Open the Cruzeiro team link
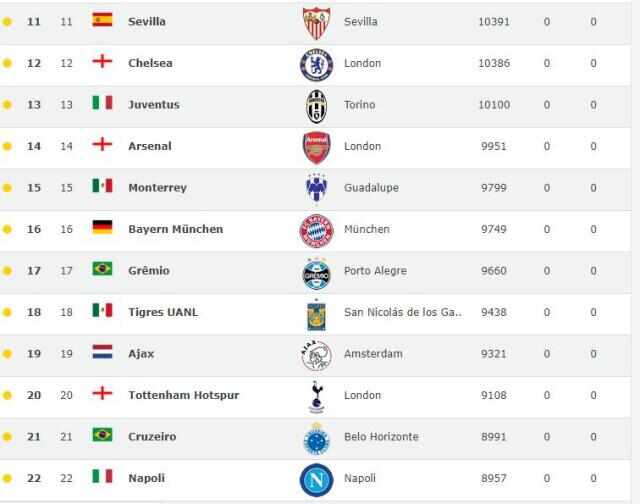Screen dimensions: 640x504 pyautogui.click(x=154, y=436)
